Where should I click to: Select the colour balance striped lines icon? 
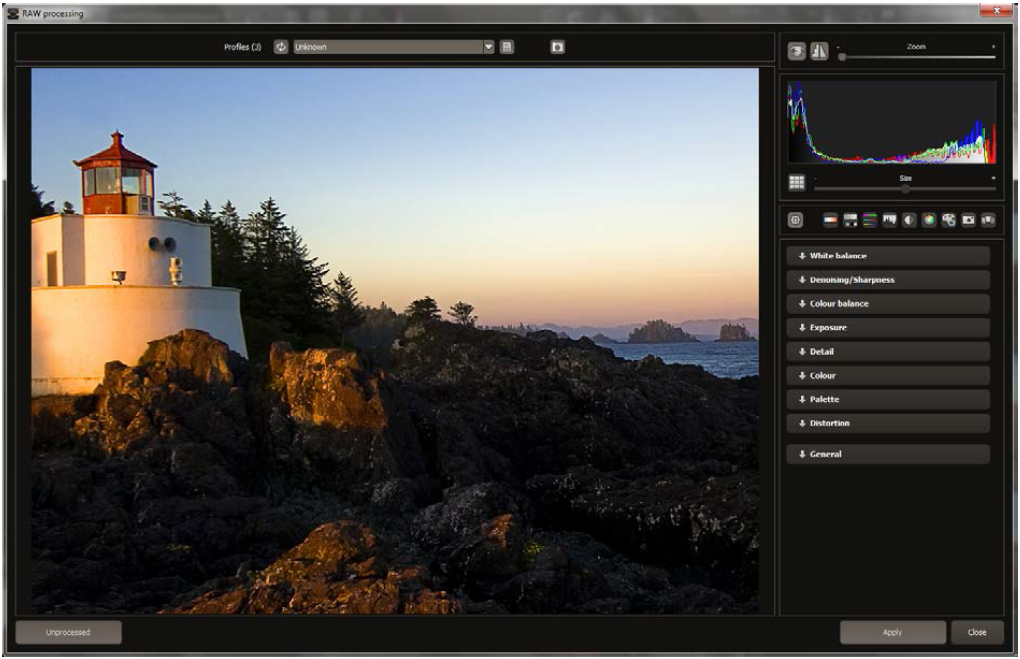click(870, 220)
